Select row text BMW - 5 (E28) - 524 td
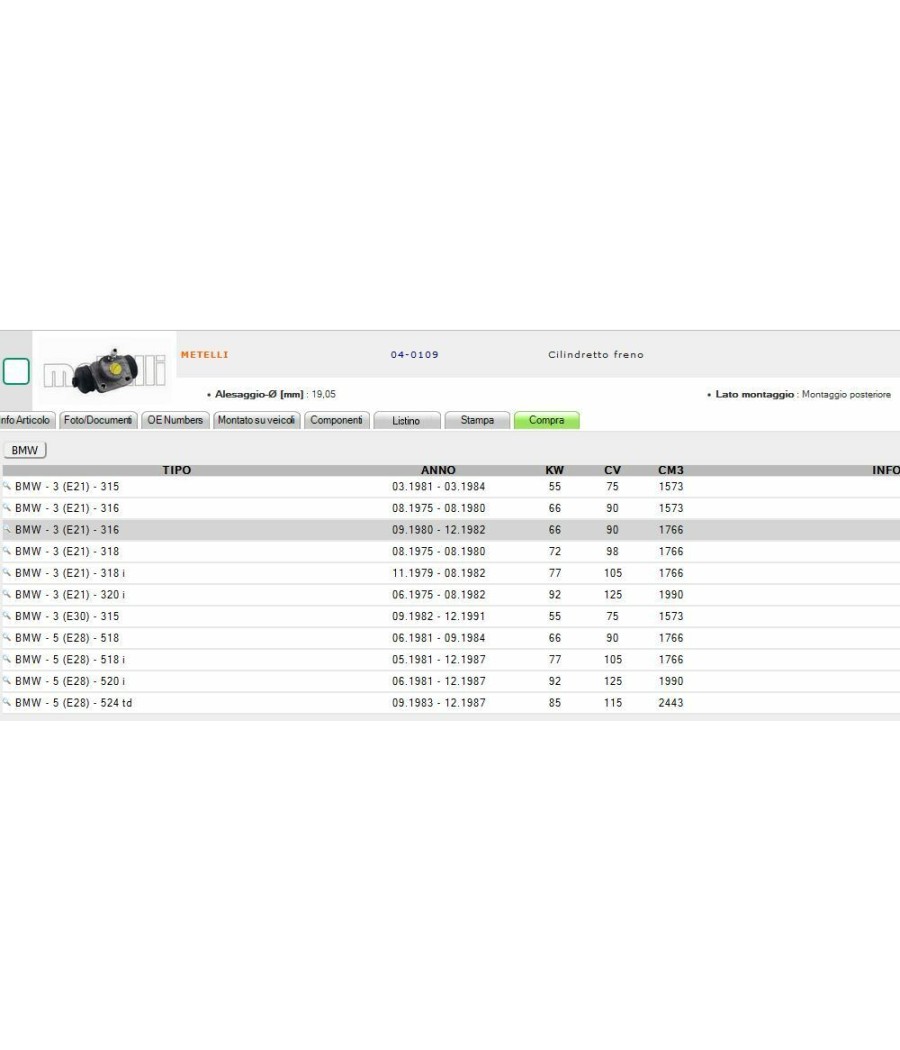 tap(74, 703)
